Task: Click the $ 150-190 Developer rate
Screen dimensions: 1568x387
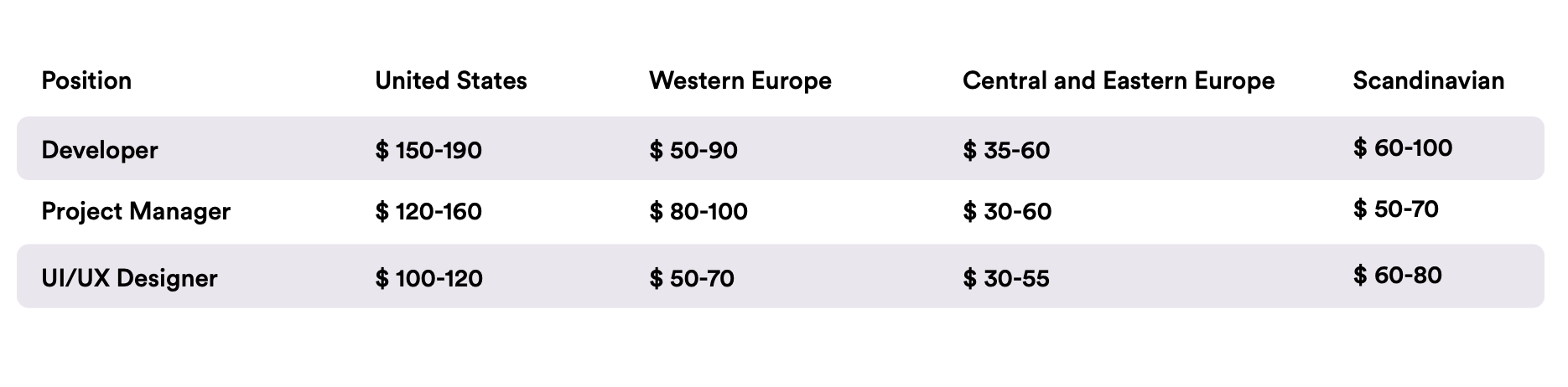Action: pos(428,151)
